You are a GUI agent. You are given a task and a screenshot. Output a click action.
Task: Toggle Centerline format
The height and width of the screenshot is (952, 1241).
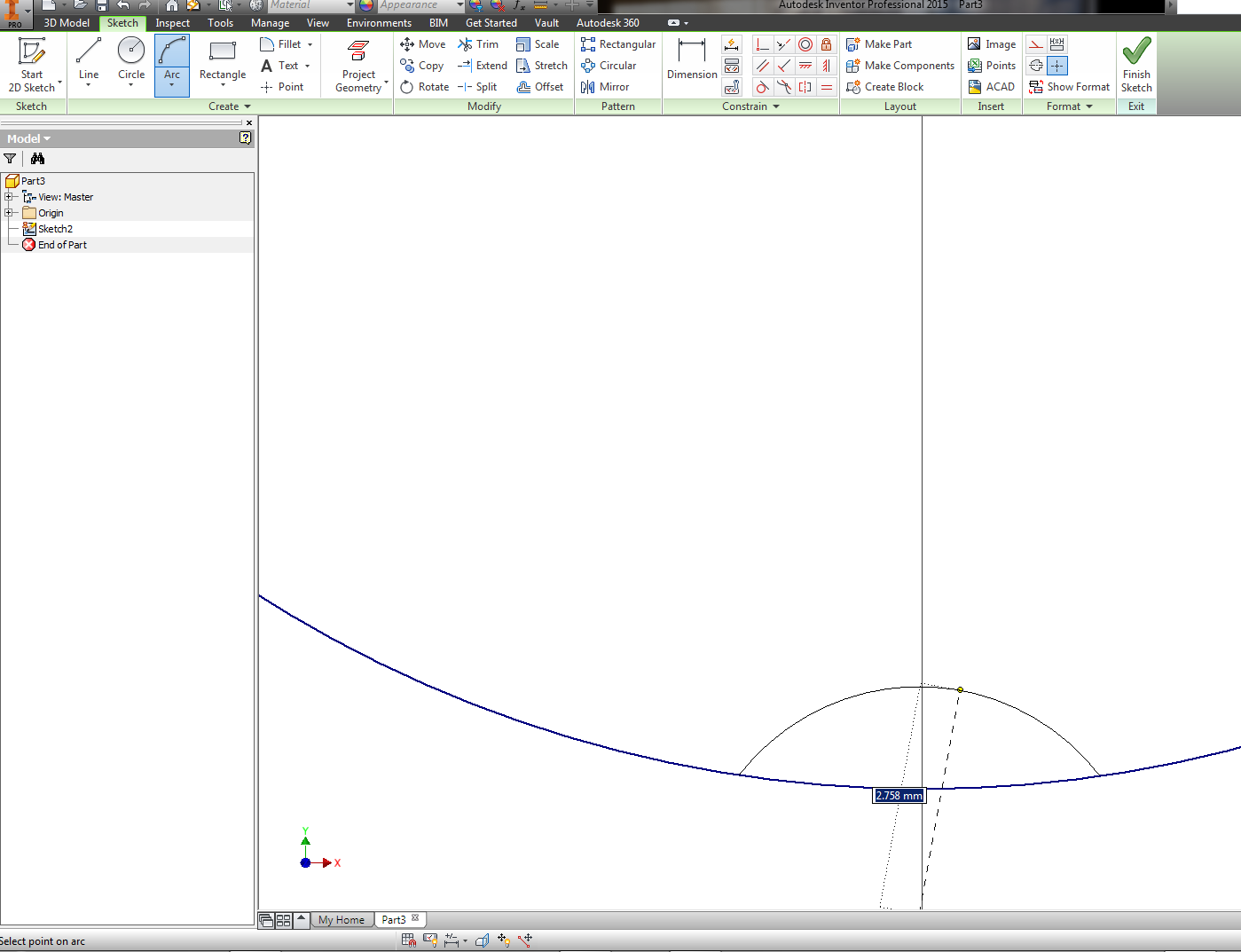[x=1036, y=66]
